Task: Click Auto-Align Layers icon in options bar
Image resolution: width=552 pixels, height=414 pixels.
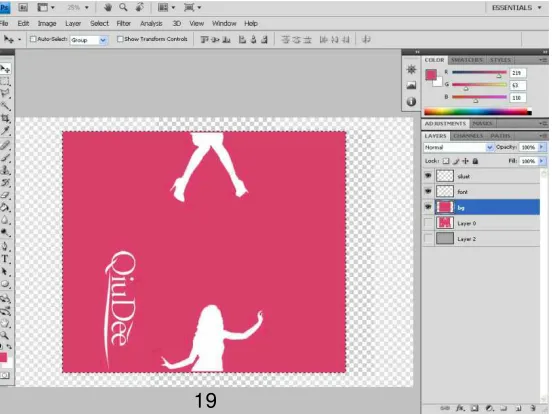Action: [x=366, y=39]
